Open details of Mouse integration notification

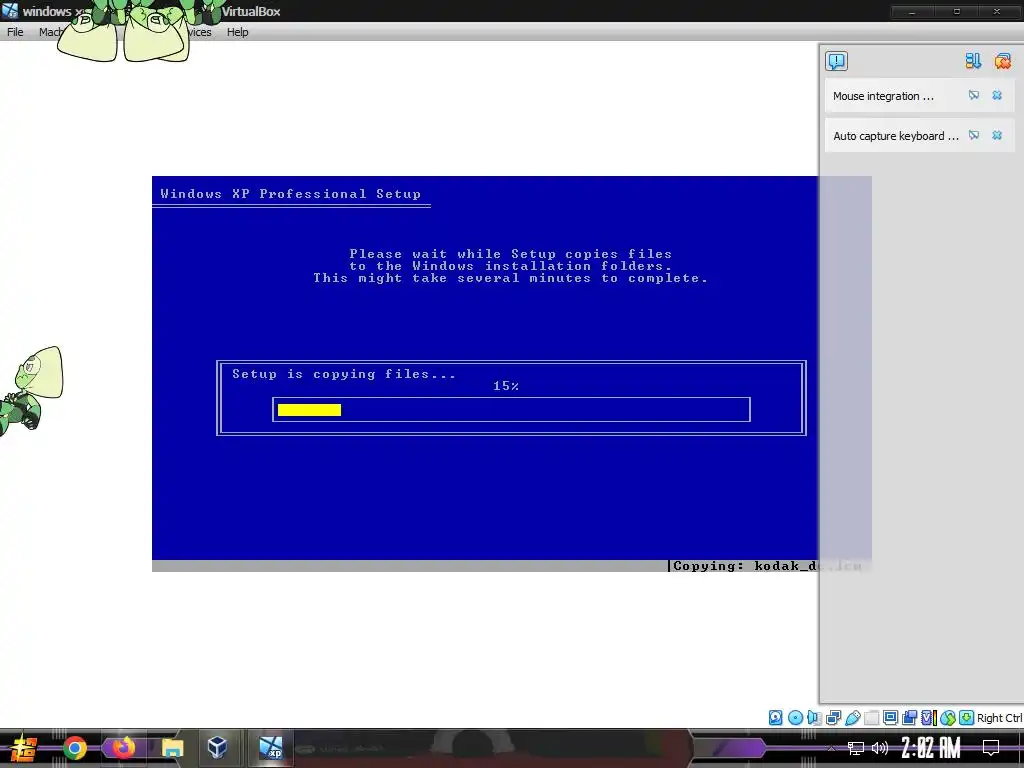click(974, 95)
